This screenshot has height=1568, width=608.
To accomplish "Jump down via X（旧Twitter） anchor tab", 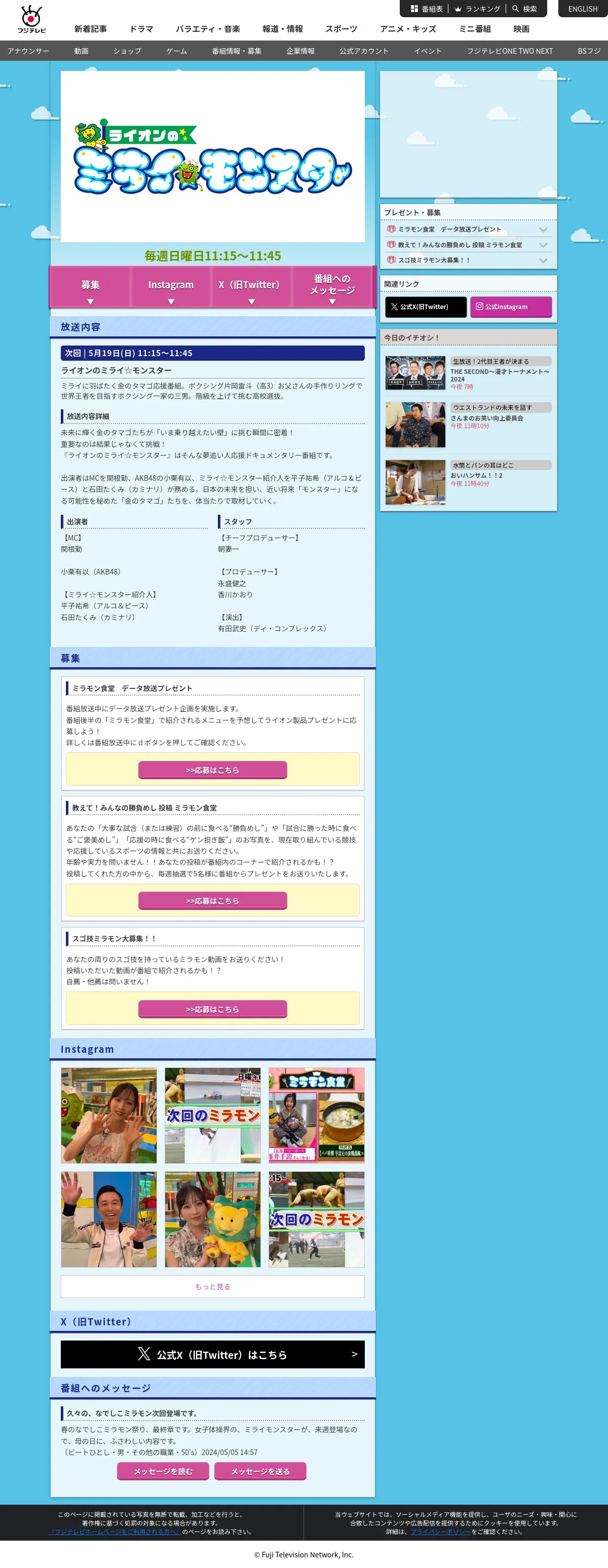I will tap(251, 287).
